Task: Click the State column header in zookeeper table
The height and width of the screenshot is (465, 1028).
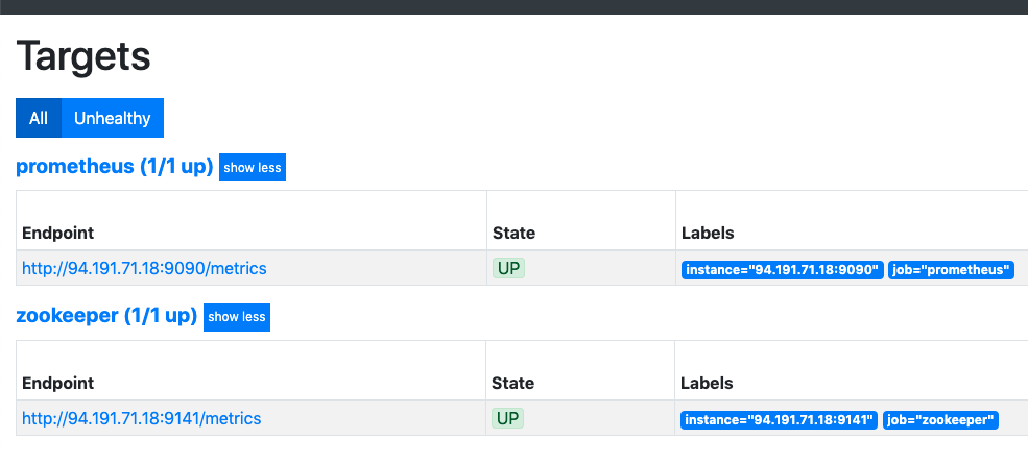Action: [513, 383]
